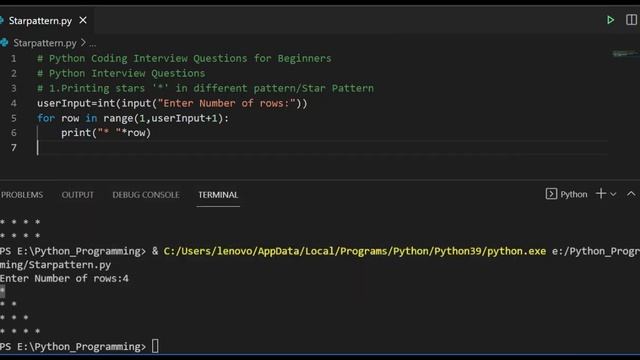Click the Python file icon in tab
This screenshot has height=360, width=640.
2,20
